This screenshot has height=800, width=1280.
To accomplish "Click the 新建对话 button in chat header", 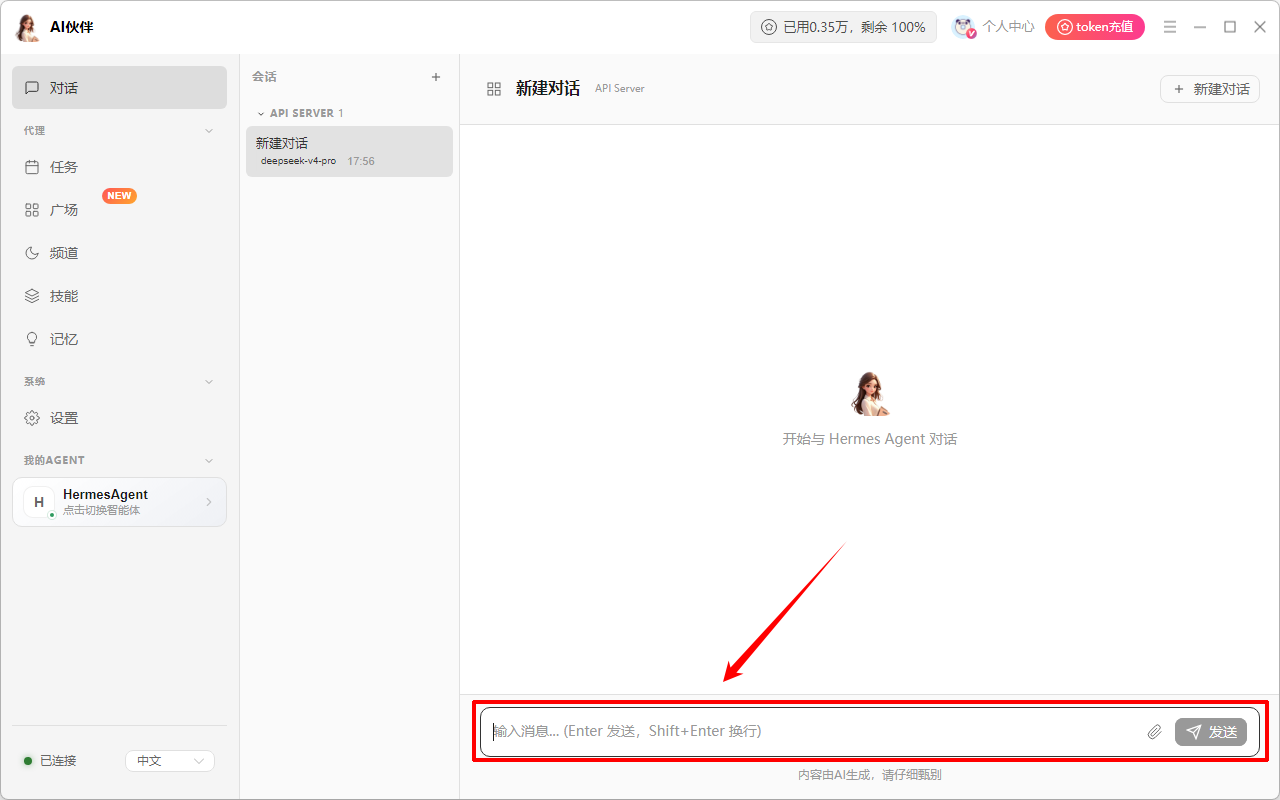I will coord(1210,89).
